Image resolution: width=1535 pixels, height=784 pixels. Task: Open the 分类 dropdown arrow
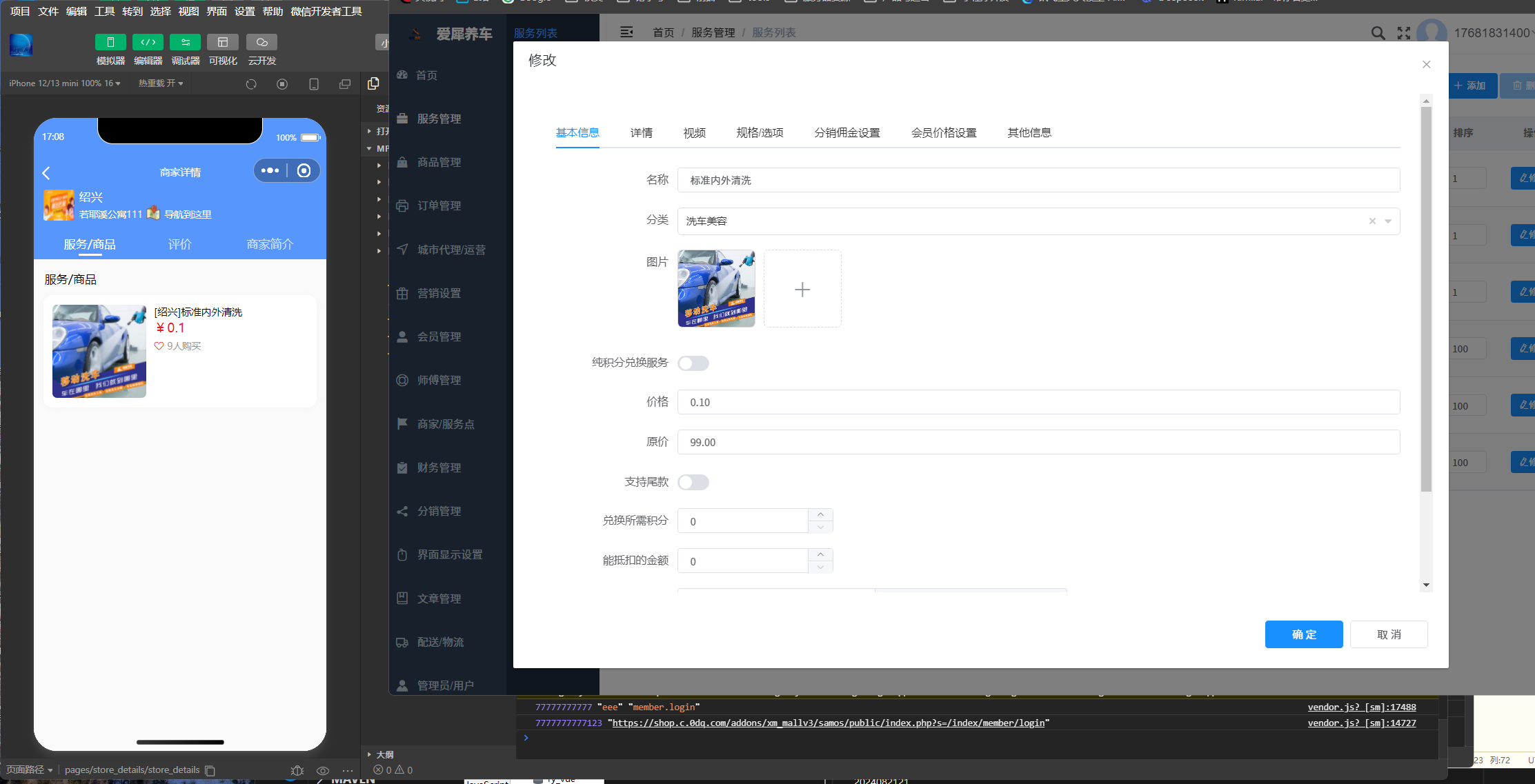1388,221
